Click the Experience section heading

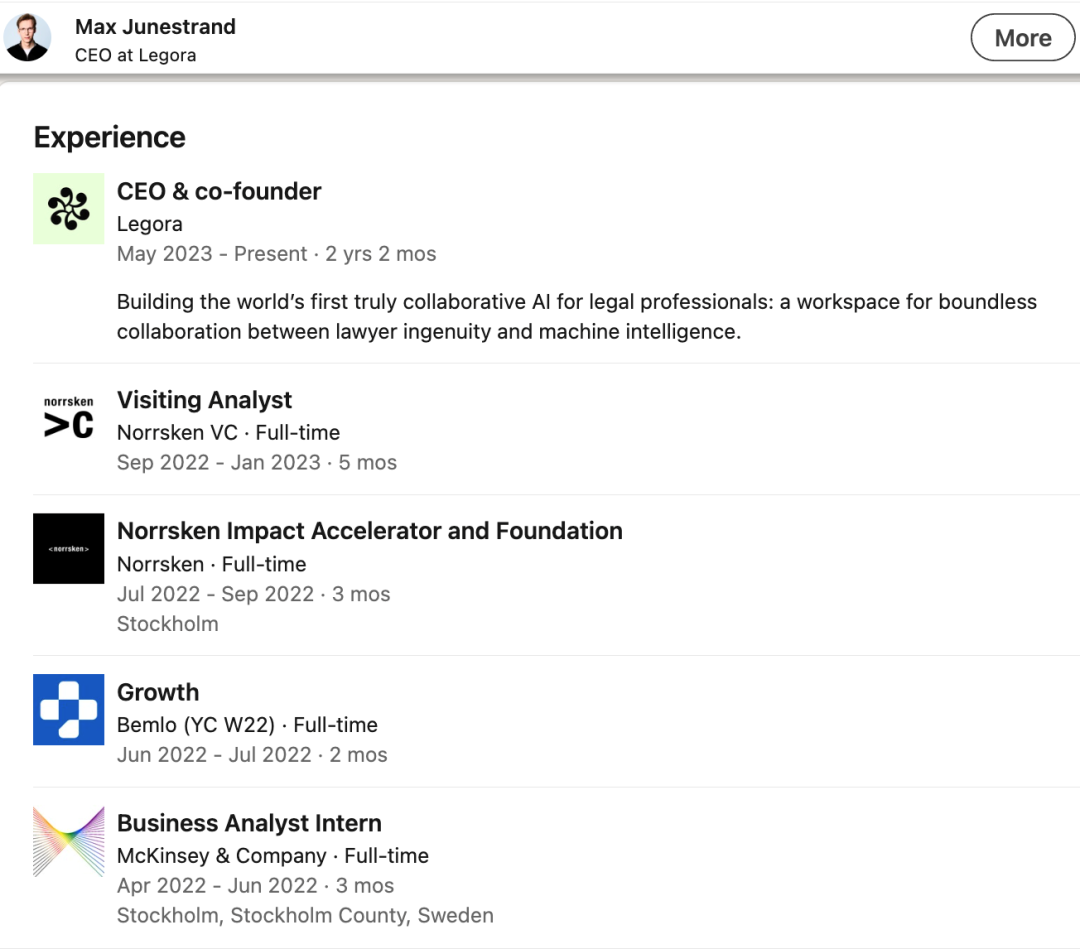tap(110, 138)
